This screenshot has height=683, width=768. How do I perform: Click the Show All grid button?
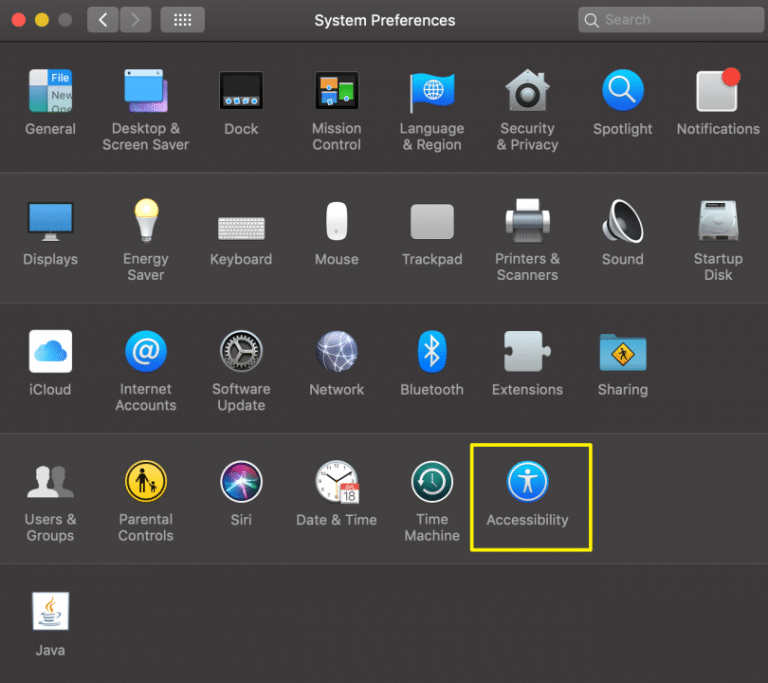point(182,20)
